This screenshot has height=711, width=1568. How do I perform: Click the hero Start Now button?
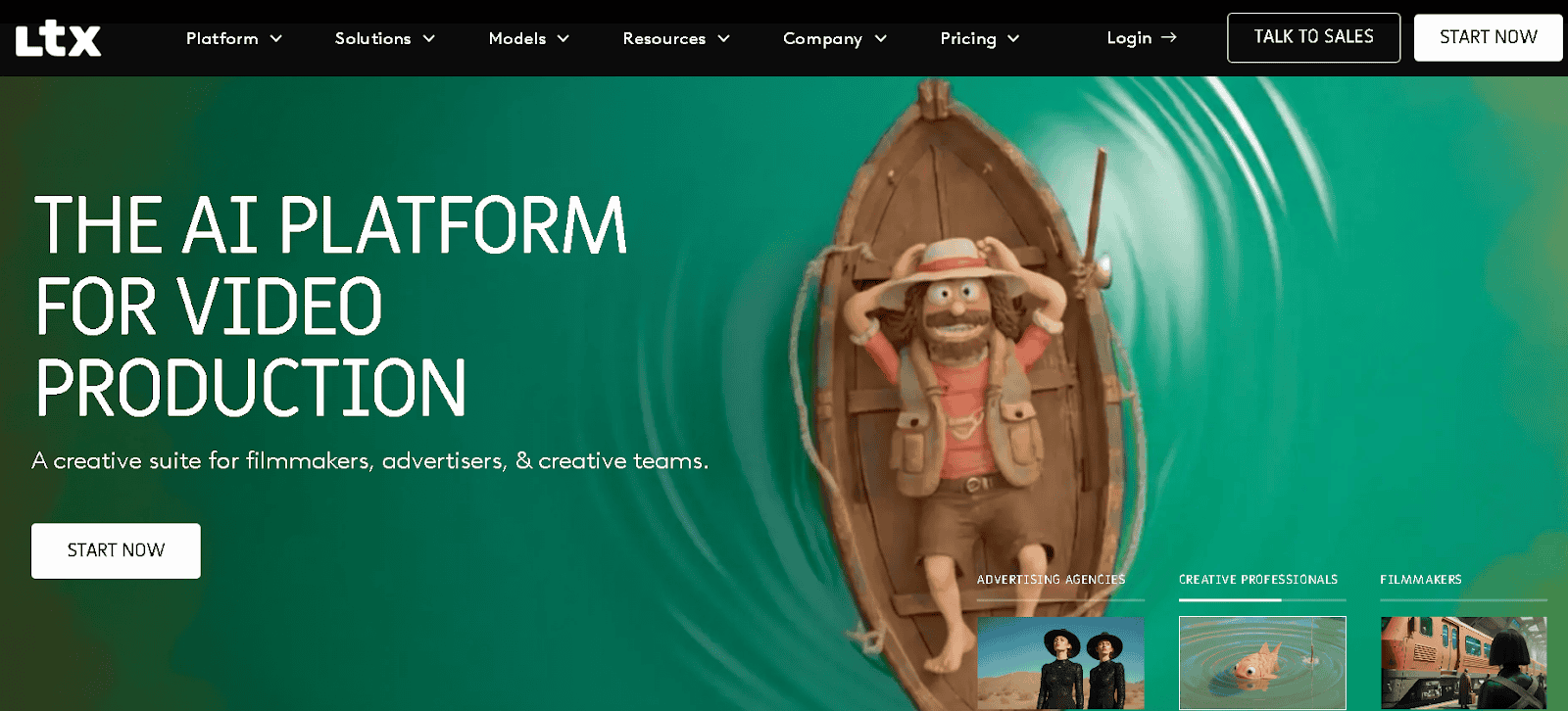coord(116,550)
